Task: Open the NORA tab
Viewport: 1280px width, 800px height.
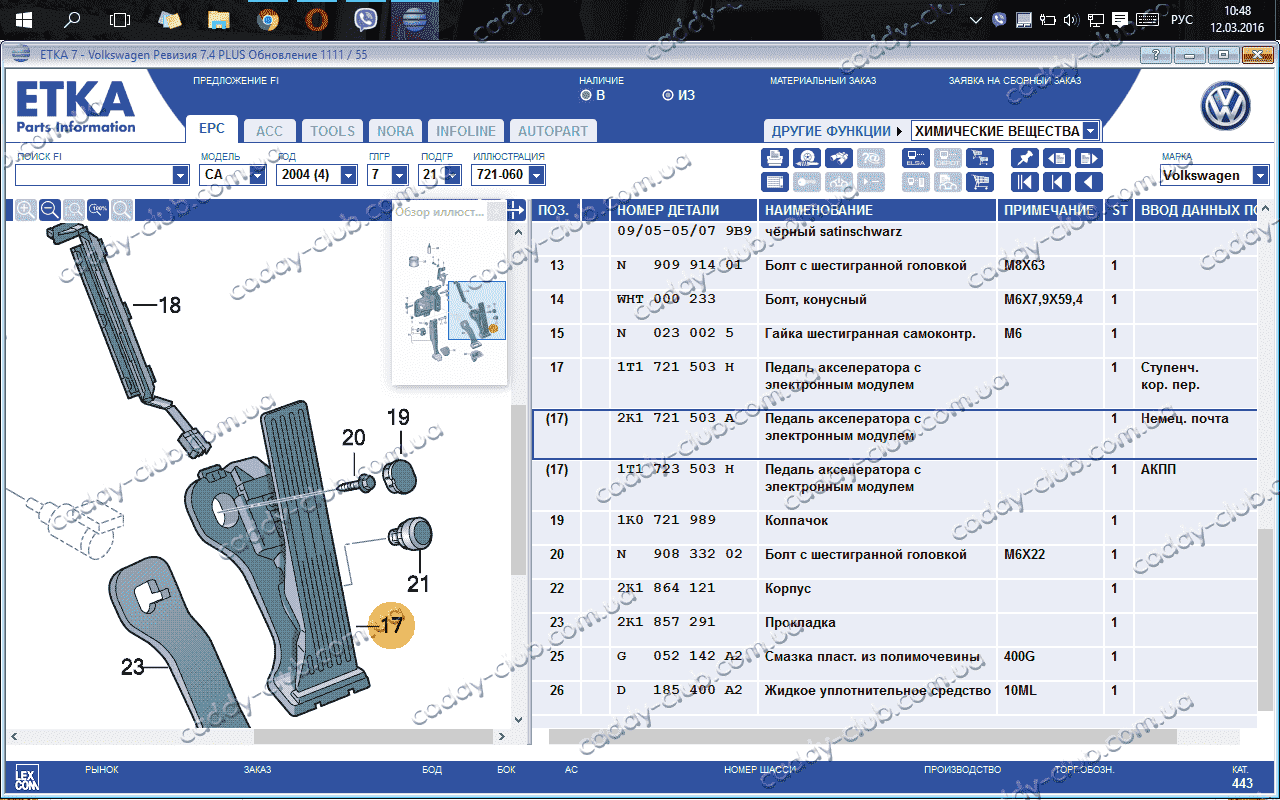Action: tap(396, 131)
